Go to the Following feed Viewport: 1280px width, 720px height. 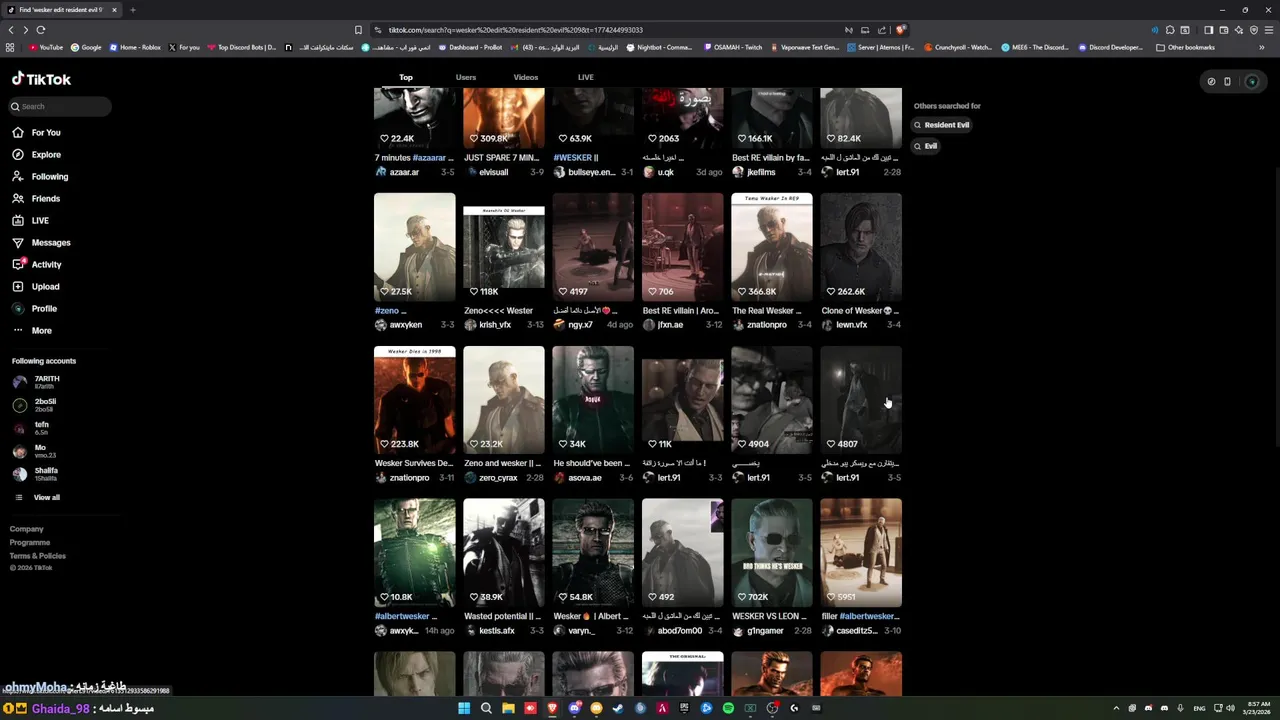[41, 176]
